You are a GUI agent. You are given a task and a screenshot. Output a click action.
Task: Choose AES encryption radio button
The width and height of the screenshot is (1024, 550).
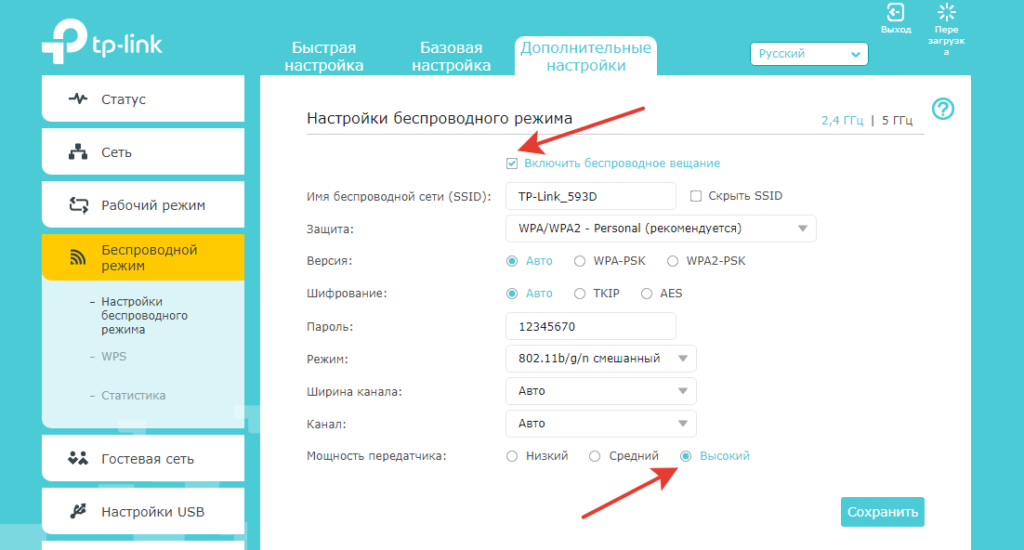point(646,294)
